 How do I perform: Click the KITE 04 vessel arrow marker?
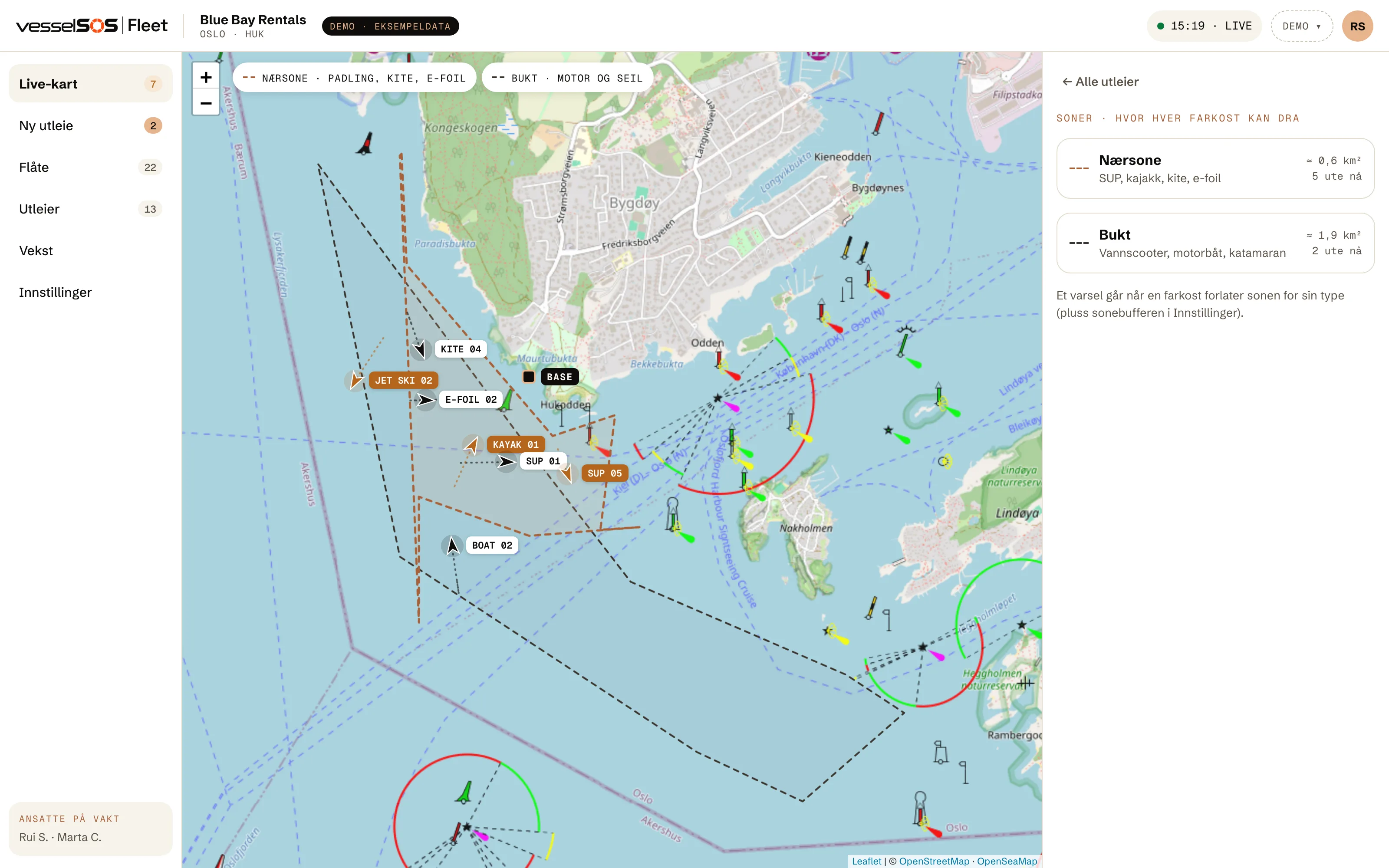click(421, 349)
